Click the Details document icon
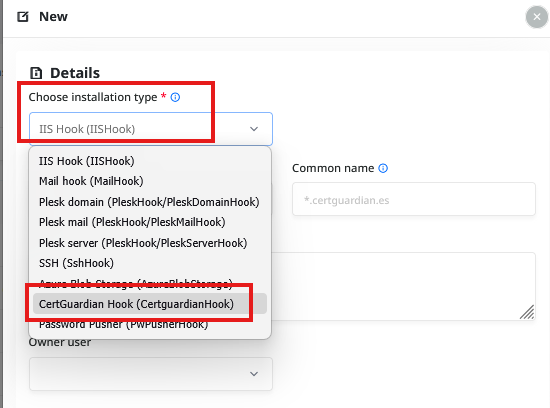The height and width of the screenshot is (408, 550). (x=36, y=73)
